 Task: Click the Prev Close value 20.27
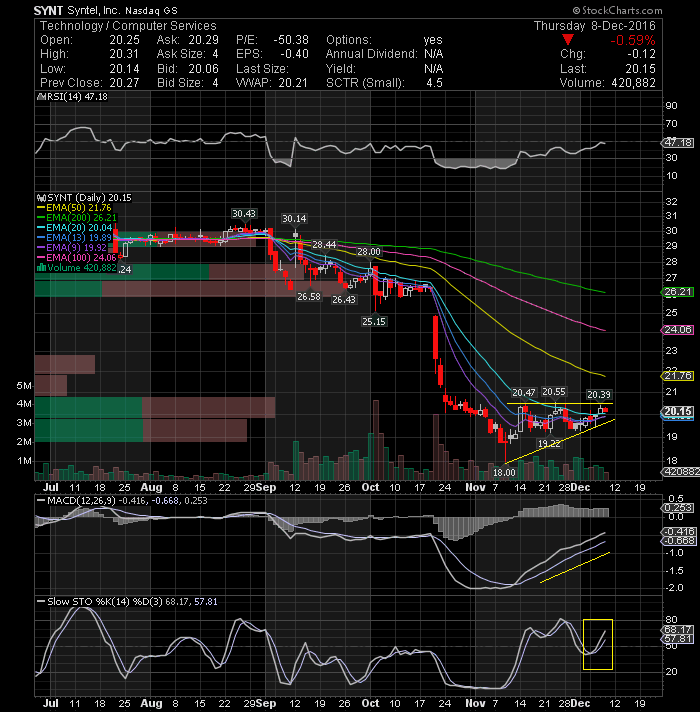click(124, 83)
